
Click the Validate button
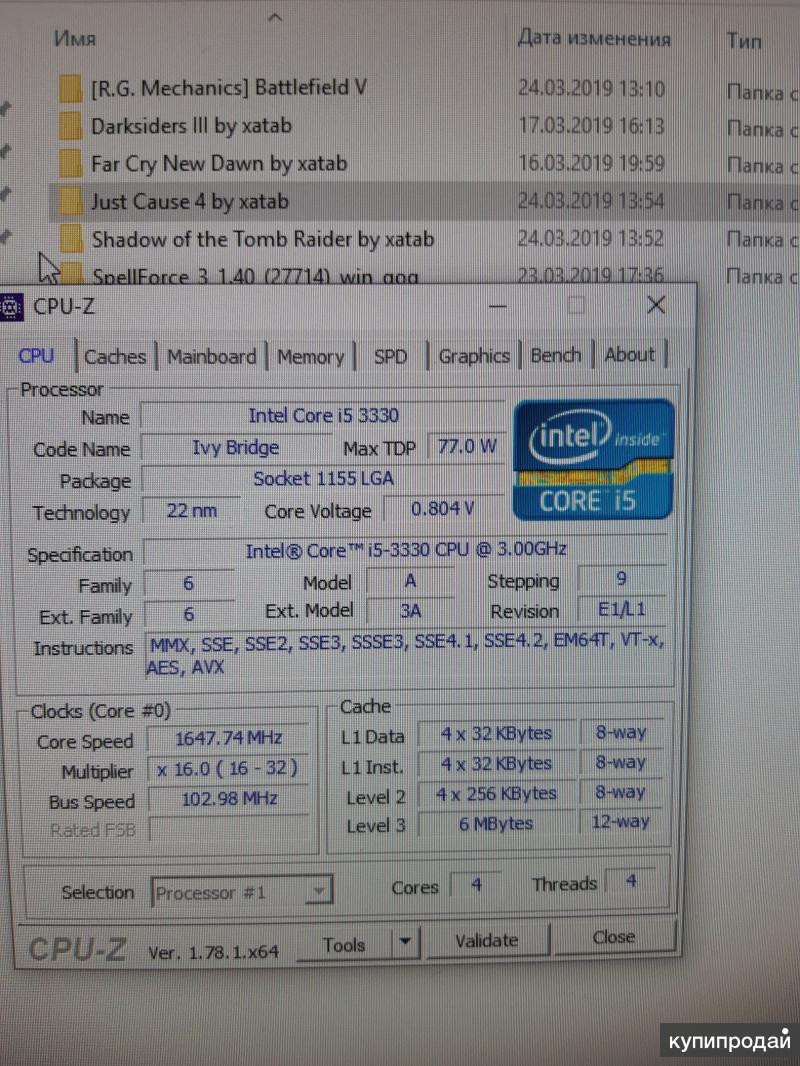(487, 941)
